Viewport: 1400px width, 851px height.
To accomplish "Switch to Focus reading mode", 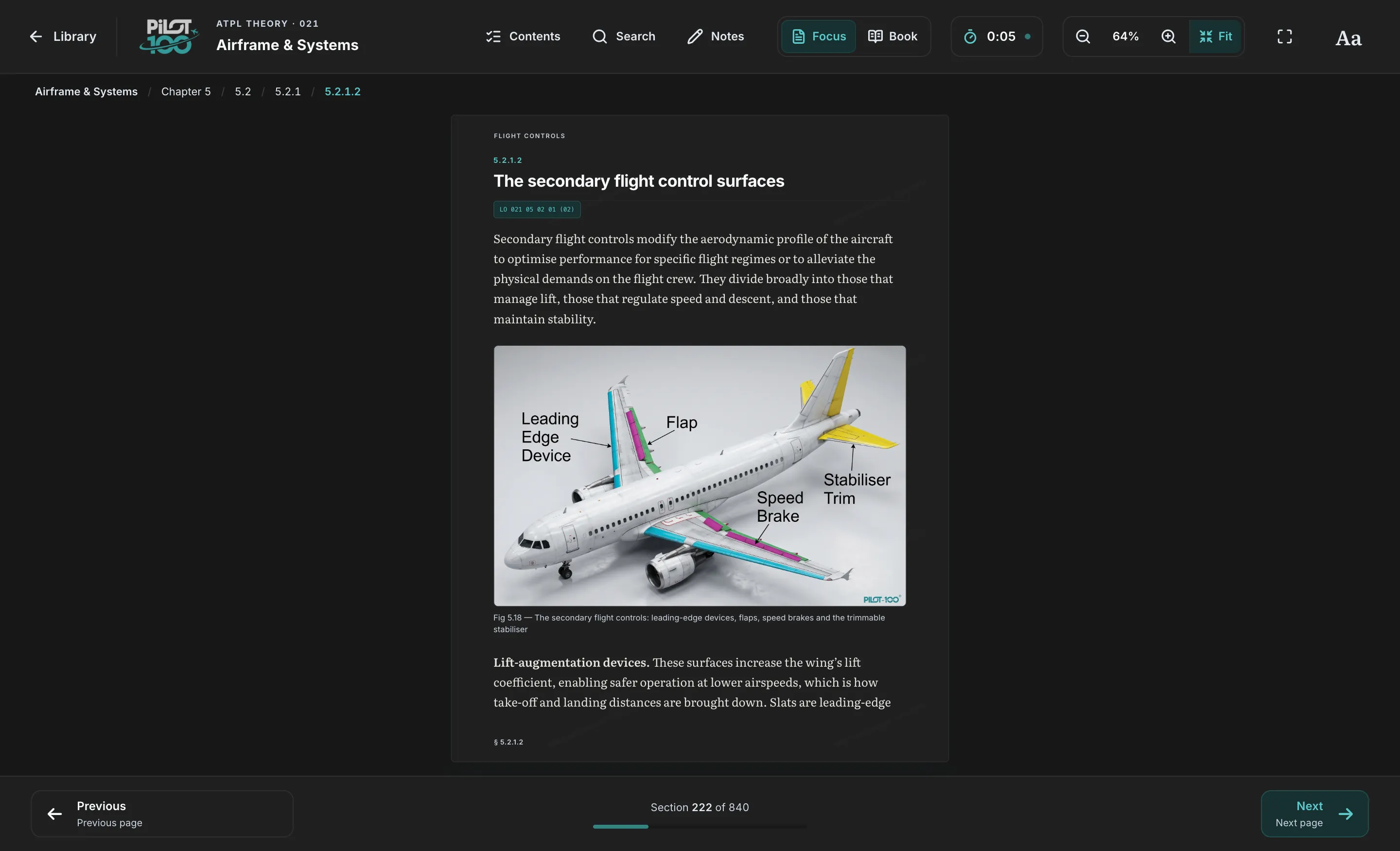I will (x=819, y=36).
